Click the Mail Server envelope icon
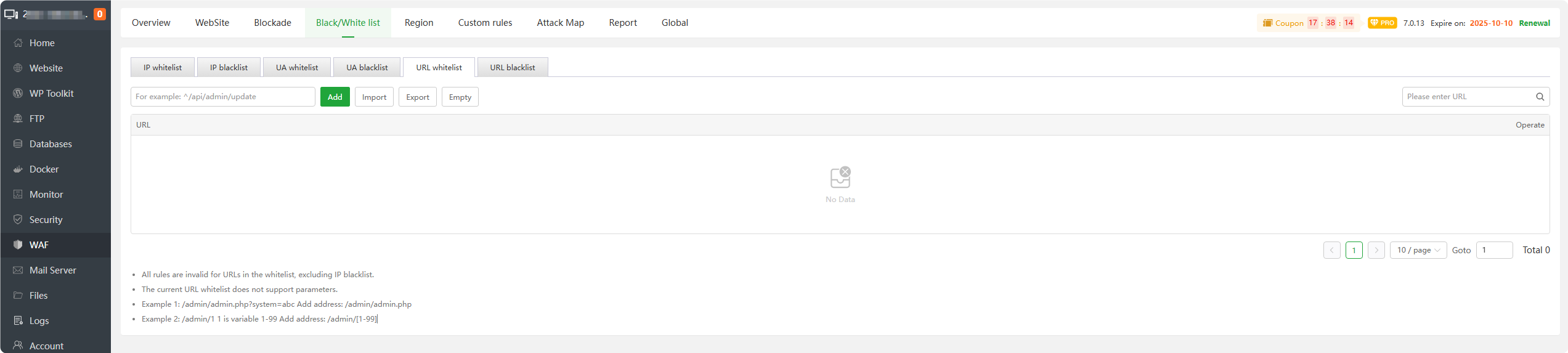This screenshot has width=1568, height=353. (x=18, y=270)
